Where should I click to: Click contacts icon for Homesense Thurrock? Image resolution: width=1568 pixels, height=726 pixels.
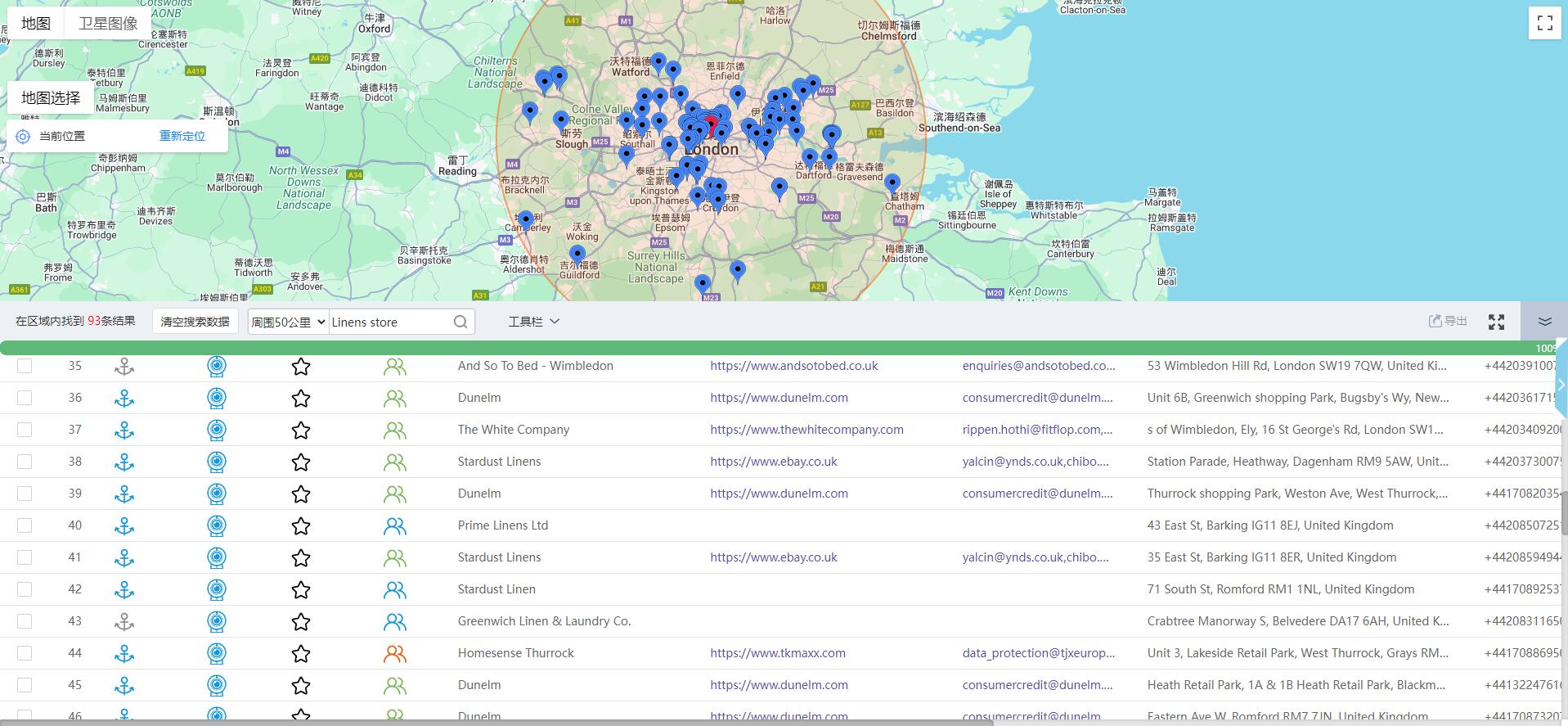395,654
